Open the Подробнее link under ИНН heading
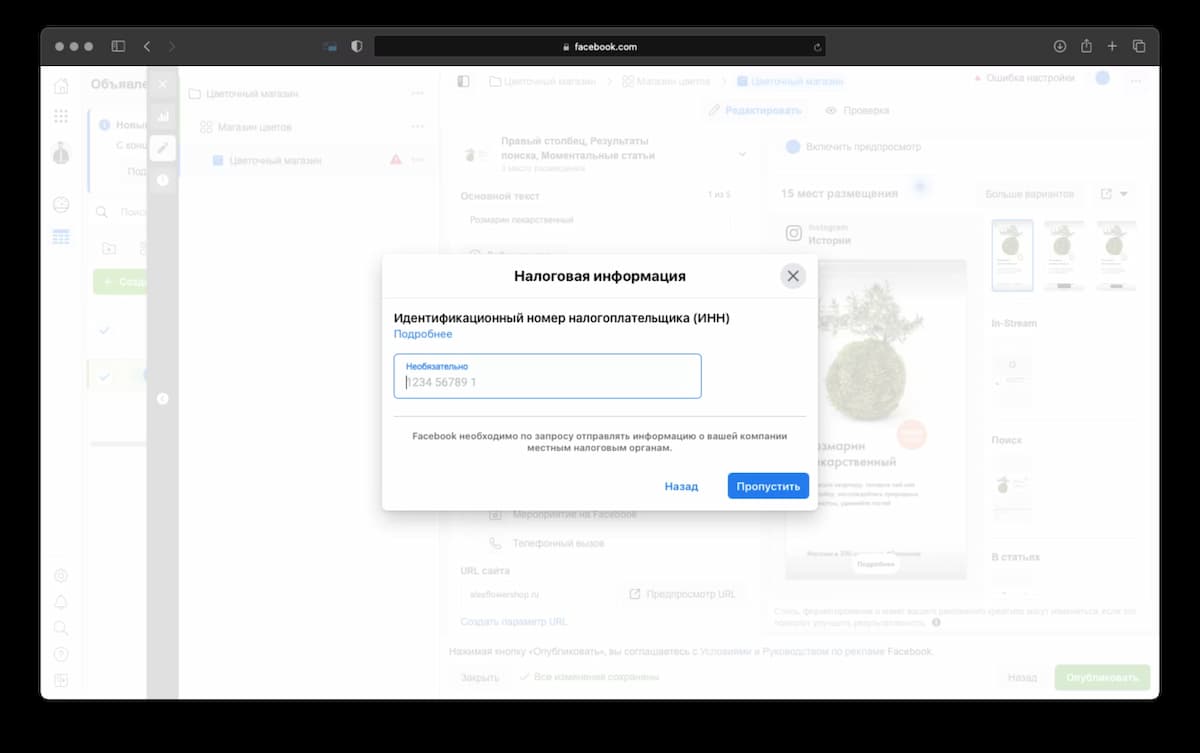Viewport: 1200px width, 753px height. click(423, 334)
